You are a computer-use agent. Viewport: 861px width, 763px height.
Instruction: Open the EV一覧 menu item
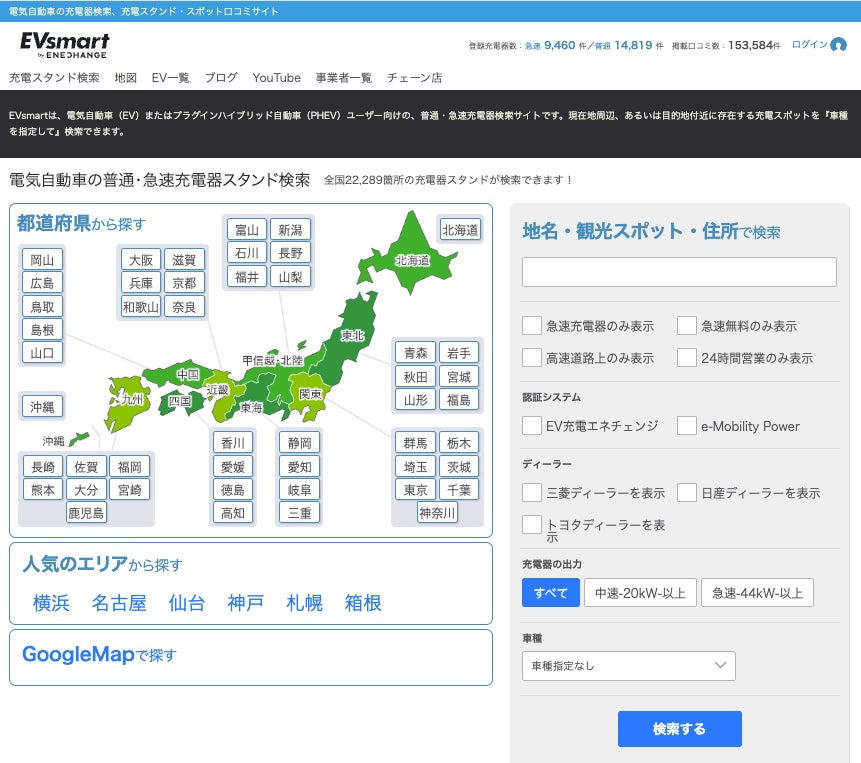pyautogui.click(x=170, y=78)
